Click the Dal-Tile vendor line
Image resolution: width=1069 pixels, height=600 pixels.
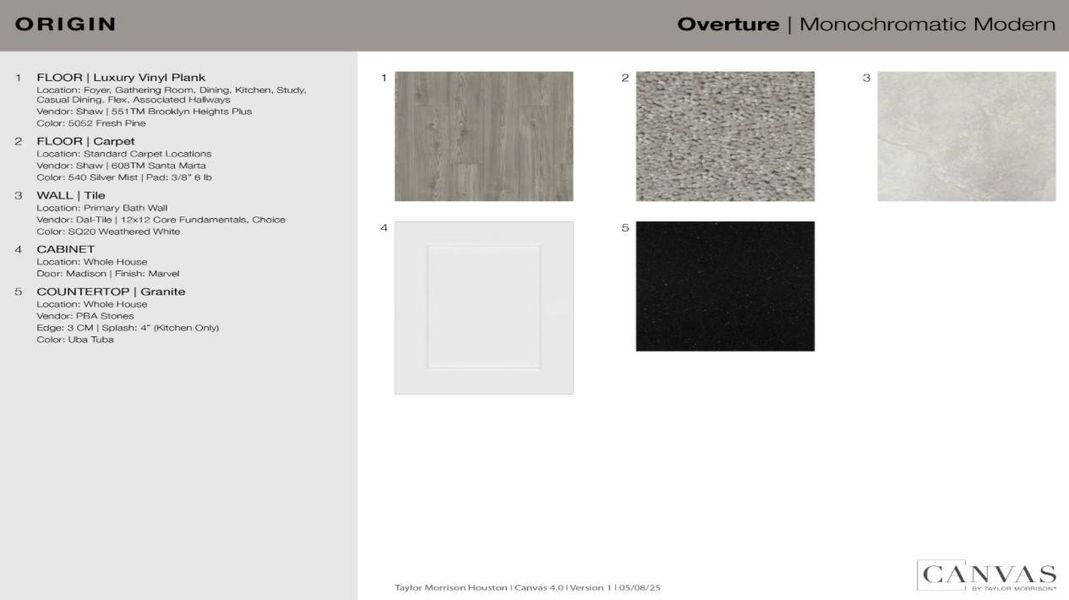click(x=162, y=219)
